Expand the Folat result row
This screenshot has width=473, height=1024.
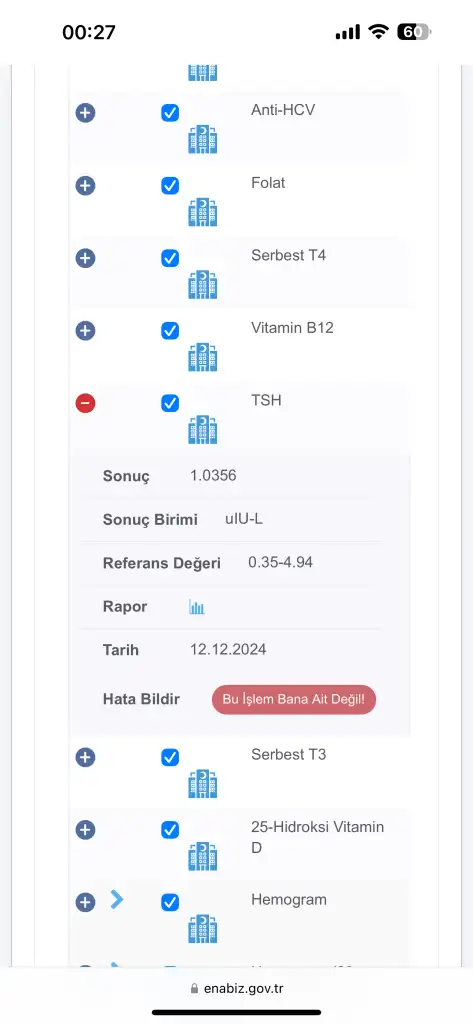[86, 186]
